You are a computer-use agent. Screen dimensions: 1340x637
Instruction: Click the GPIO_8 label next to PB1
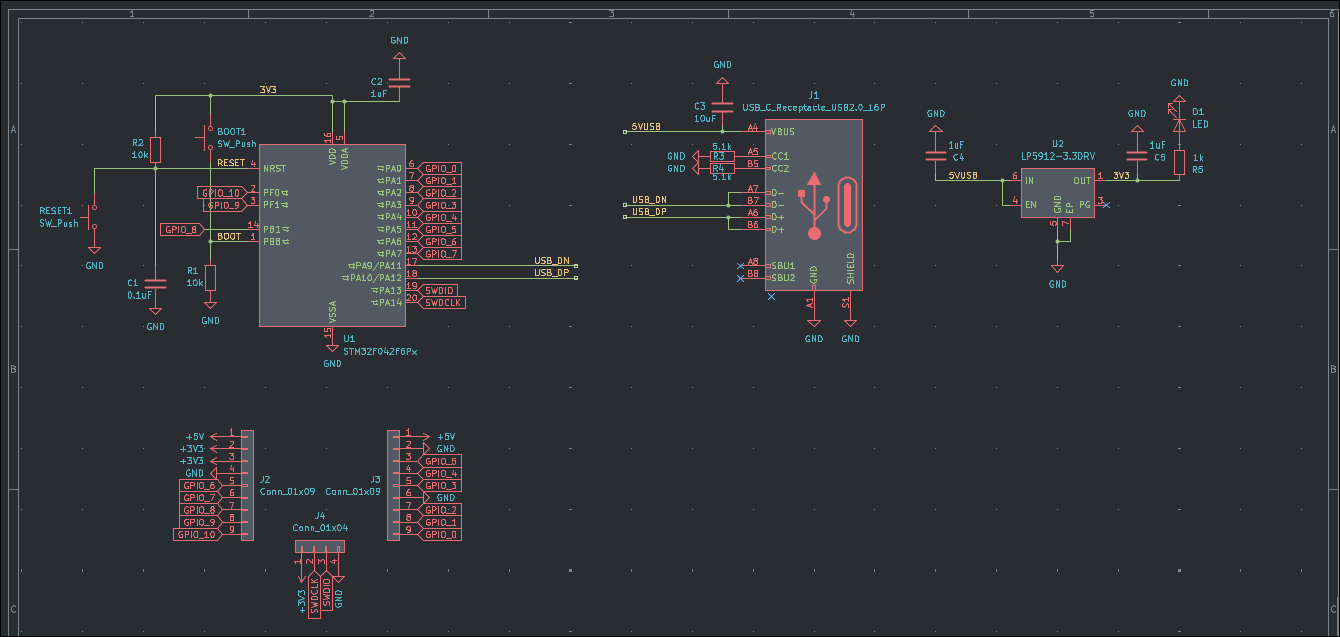182,230
